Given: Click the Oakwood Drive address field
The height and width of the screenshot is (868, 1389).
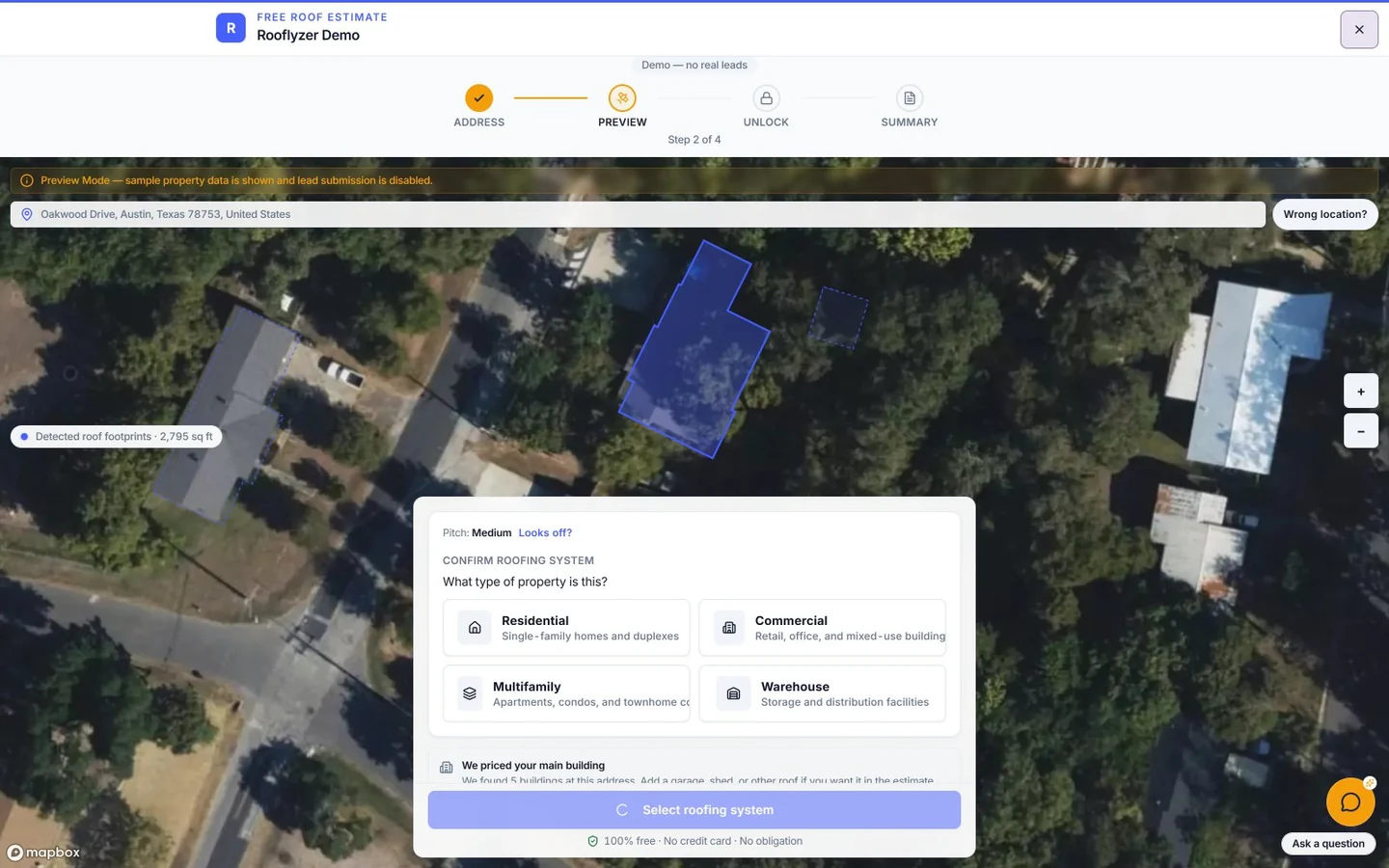Looking at the screenshot, I should pyautogui.click(x=638, y=214).
